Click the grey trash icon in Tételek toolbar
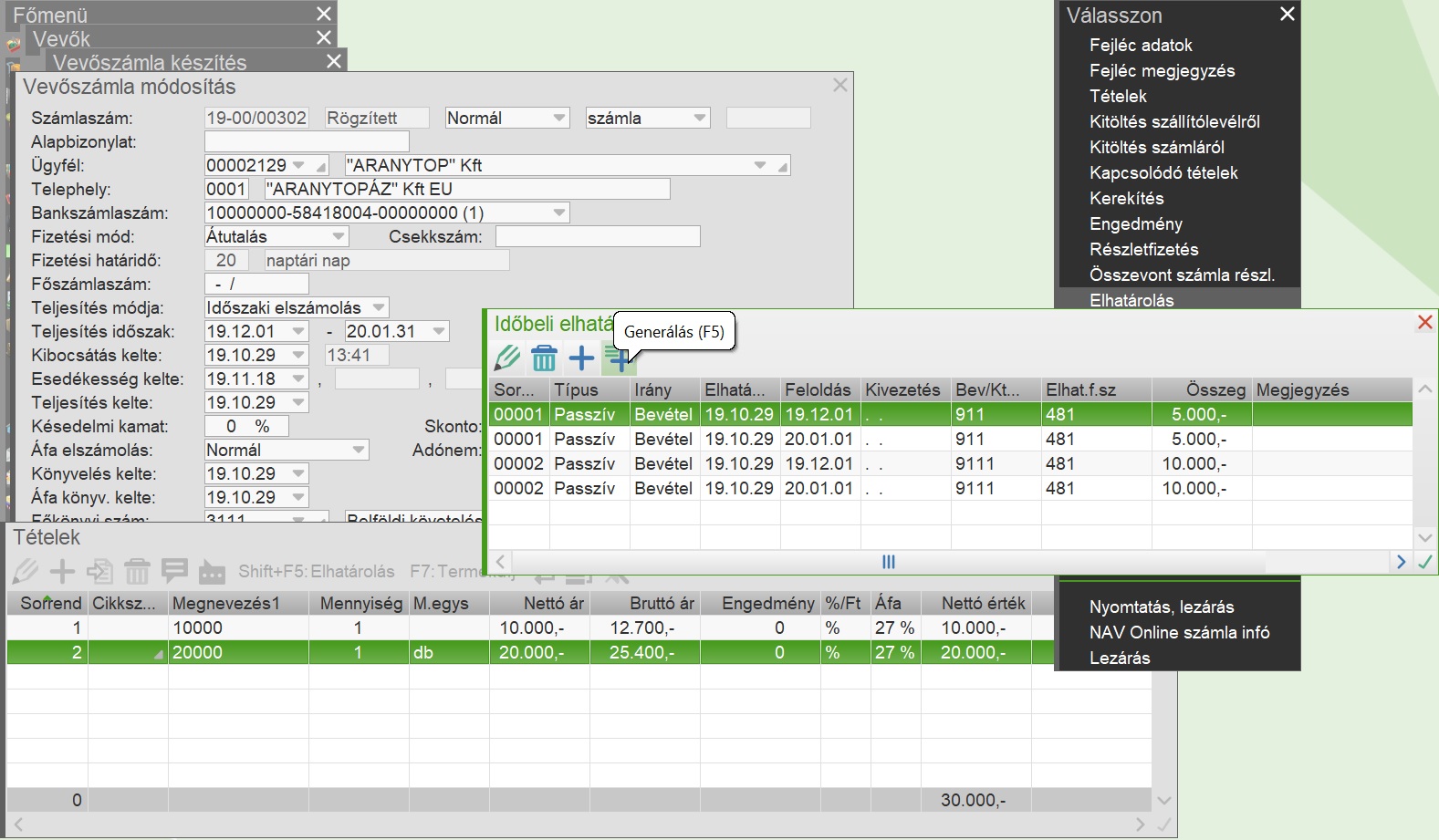 point(137,572)
